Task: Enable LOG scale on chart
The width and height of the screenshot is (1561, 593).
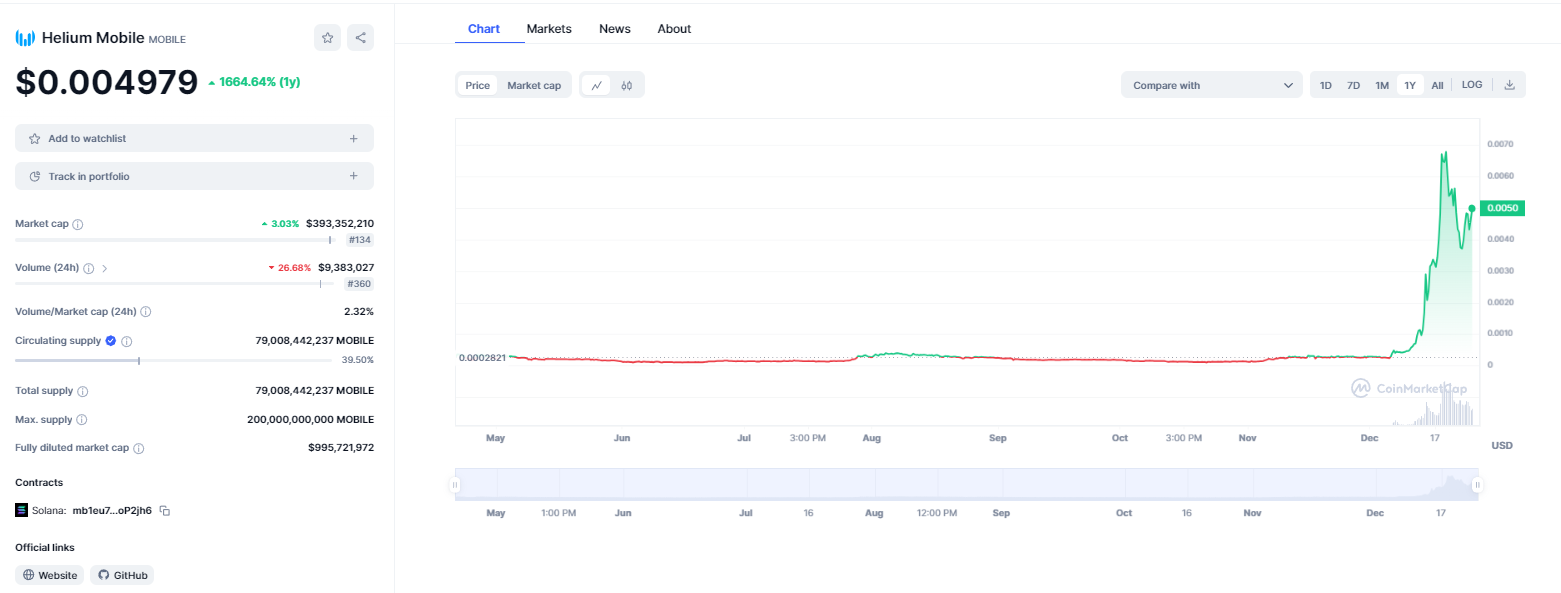Action: [1472, 85]
